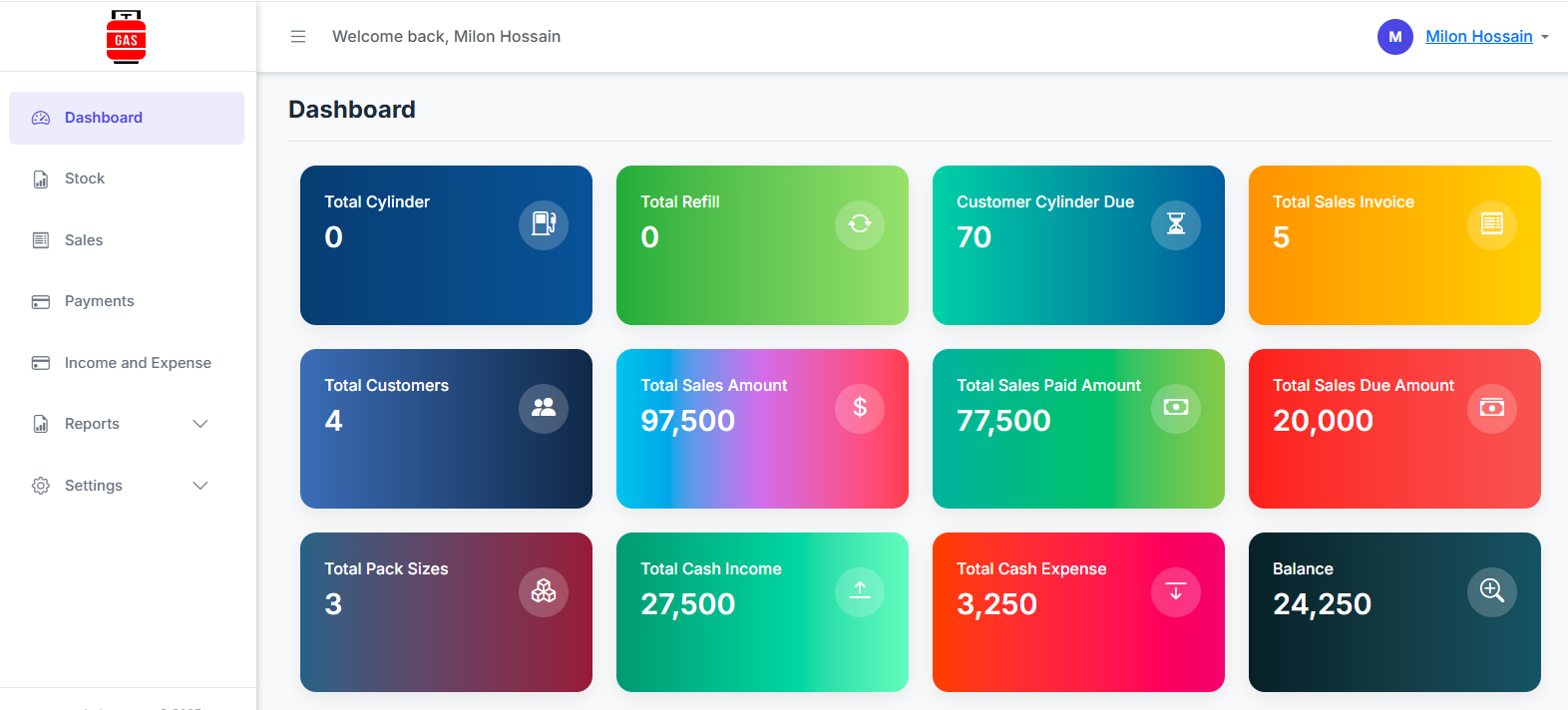Click the red GAS cylinder logo

pyautogui.click(x=126, y=37)
